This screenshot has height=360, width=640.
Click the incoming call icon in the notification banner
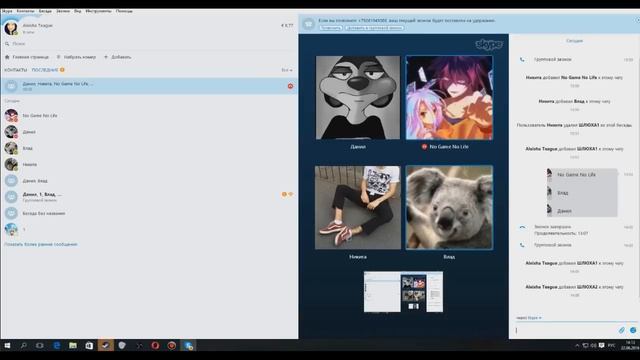pyautogui.click(x=309, y=24)
